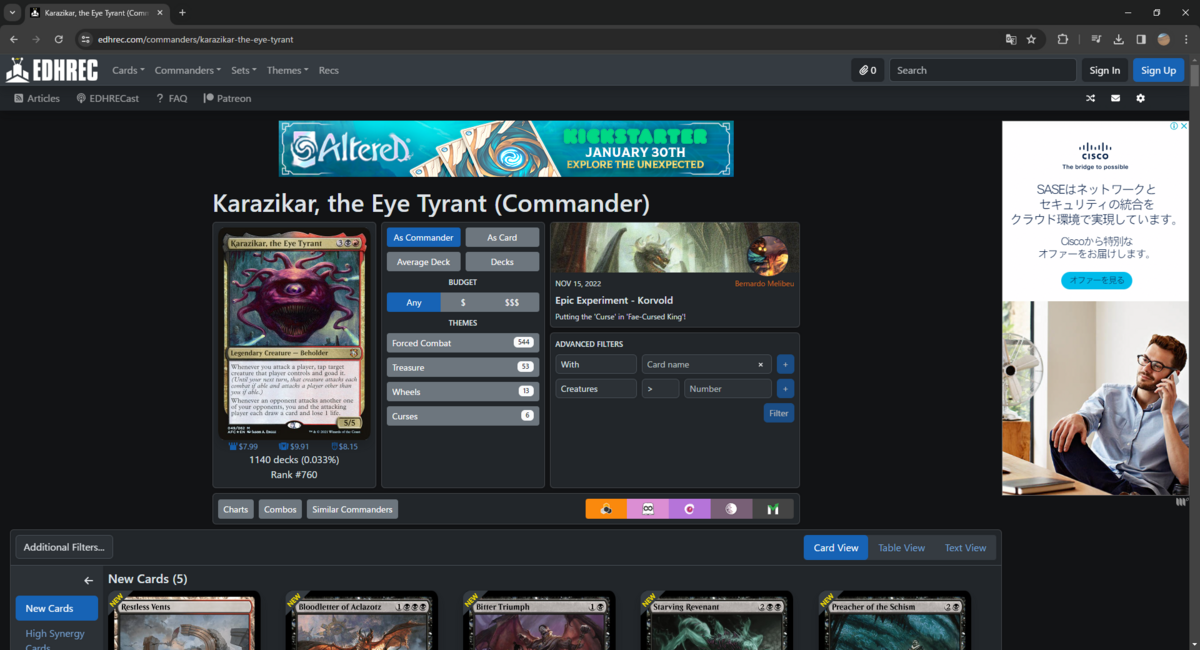Open the Average Deck page

pos(424,262)
